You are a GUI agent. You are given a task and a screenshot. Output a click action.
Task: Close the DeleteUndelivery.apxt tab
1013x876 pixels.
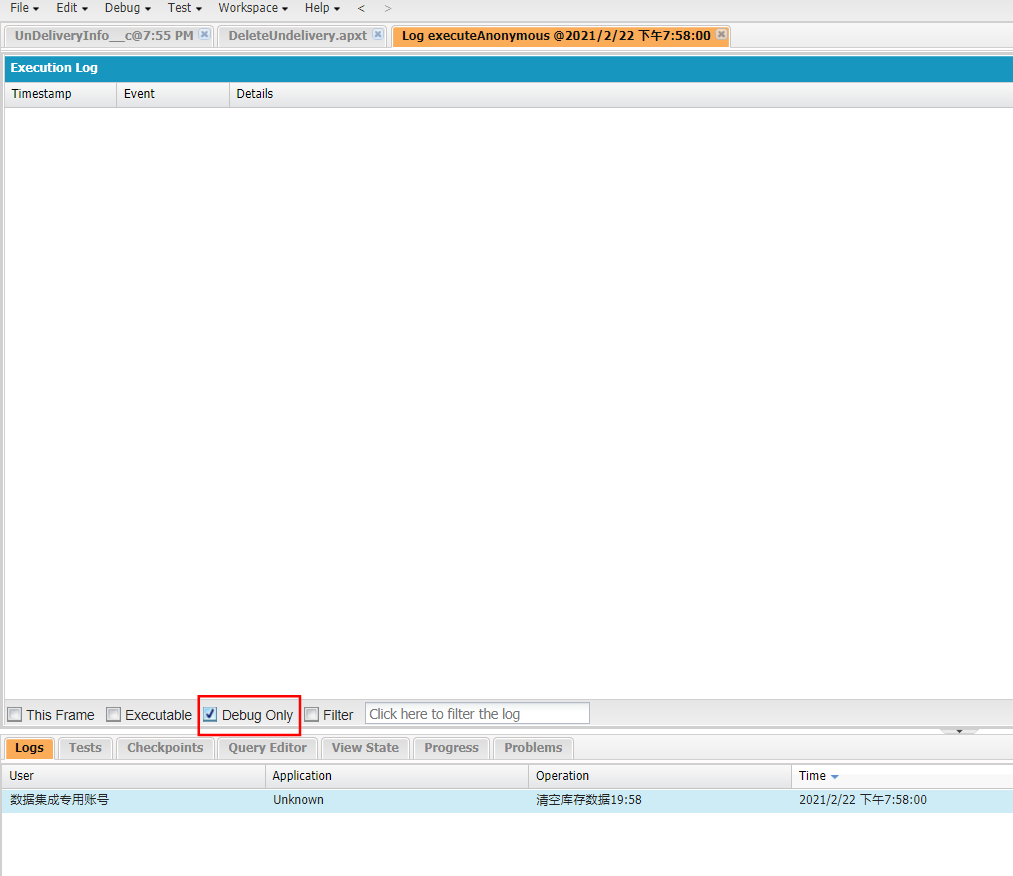378,34
